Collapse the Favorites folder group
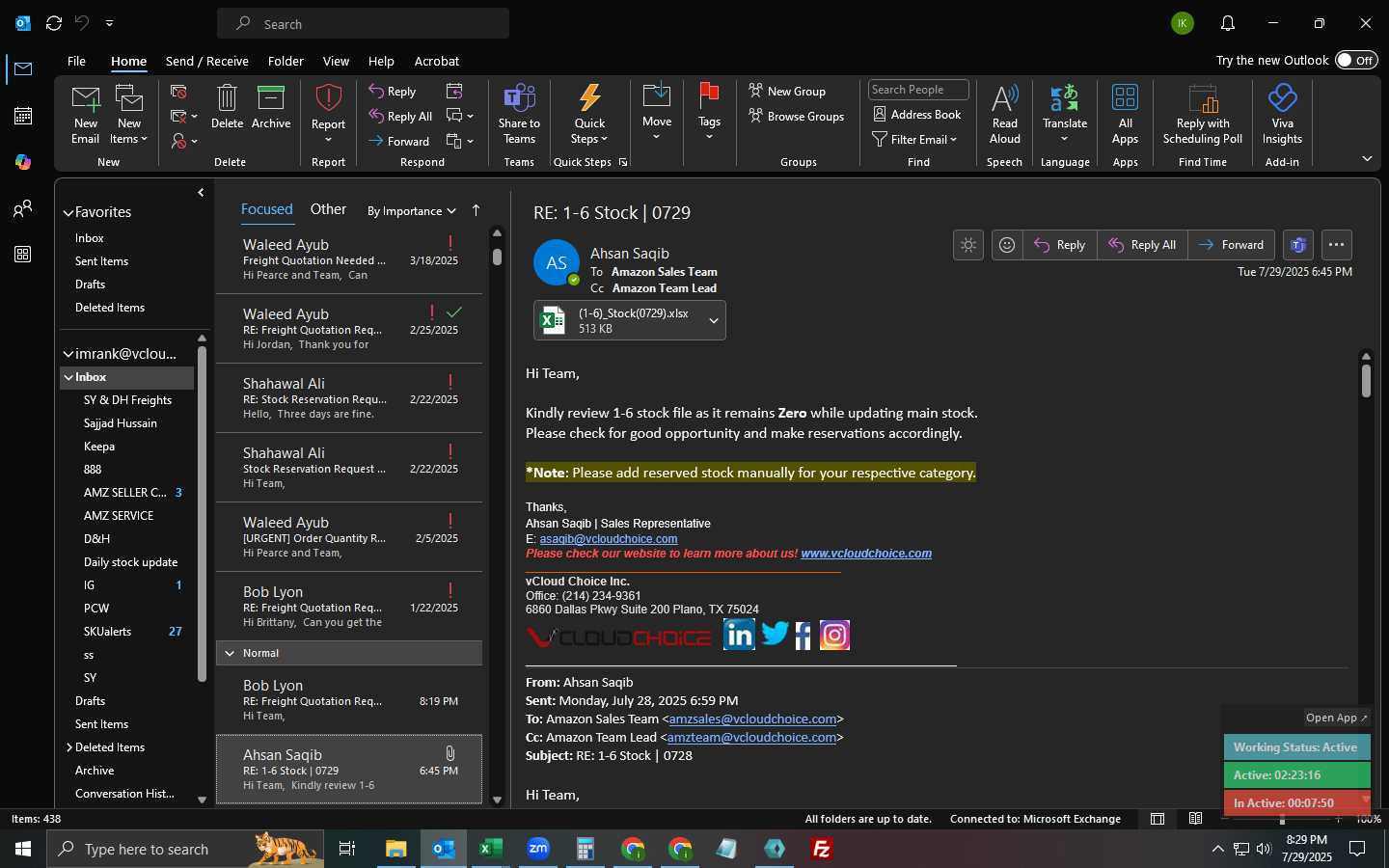Screen dimensions: 1389x868 pyautogui.click(x=68, y=213)
